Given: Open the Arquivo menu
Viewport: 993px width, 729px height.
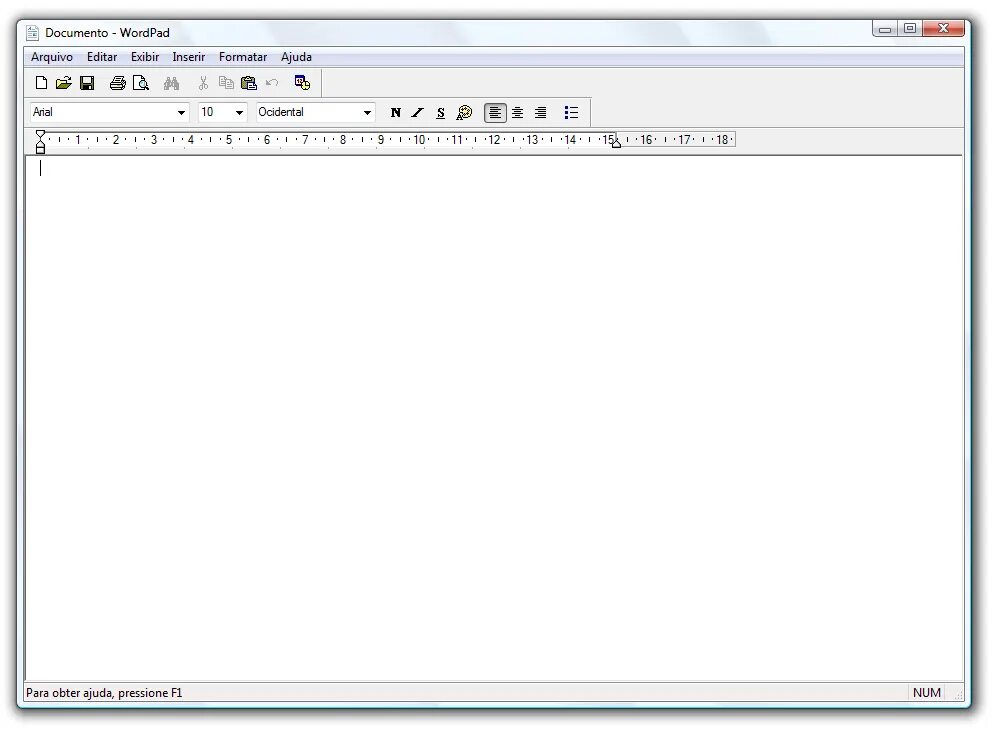Looking at the screenshot, I should [52, 57].
